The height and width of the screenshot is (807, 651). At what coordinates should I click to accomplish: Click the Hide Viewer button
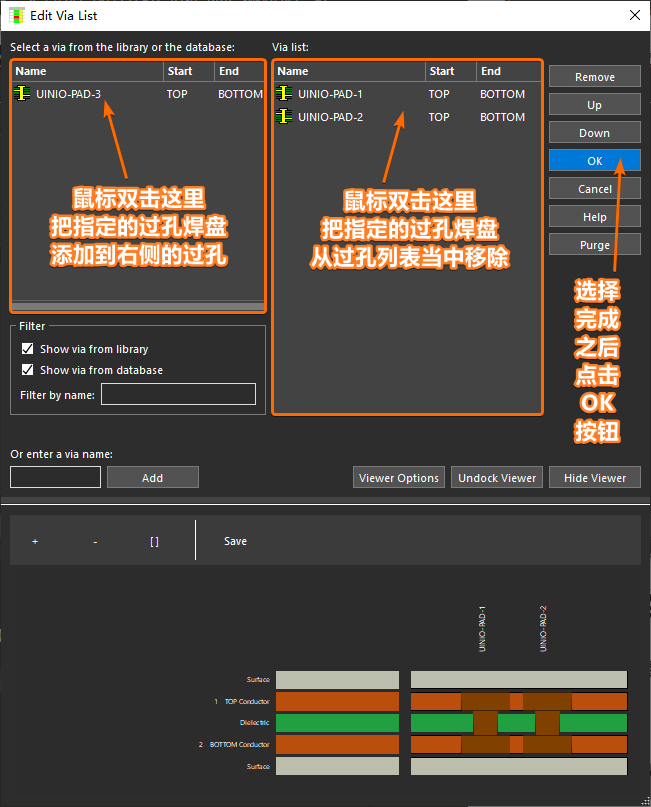coord(594,478)
